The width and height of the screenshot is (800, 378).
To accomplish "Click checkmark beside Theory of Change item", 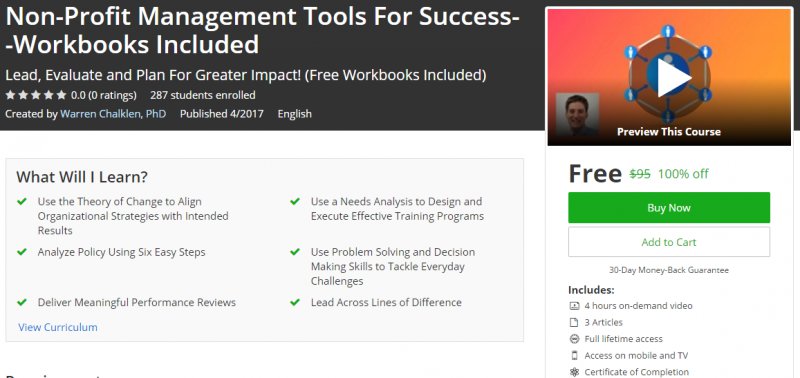I will [22, 201].
